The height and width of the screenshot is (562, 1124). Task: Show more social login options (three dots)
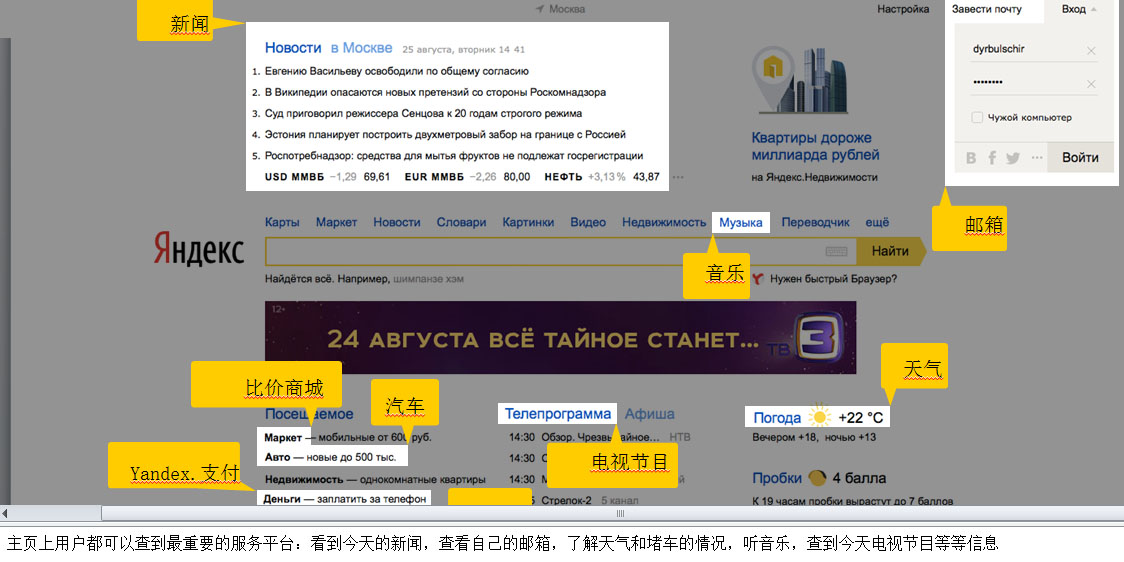point(1037,158)
